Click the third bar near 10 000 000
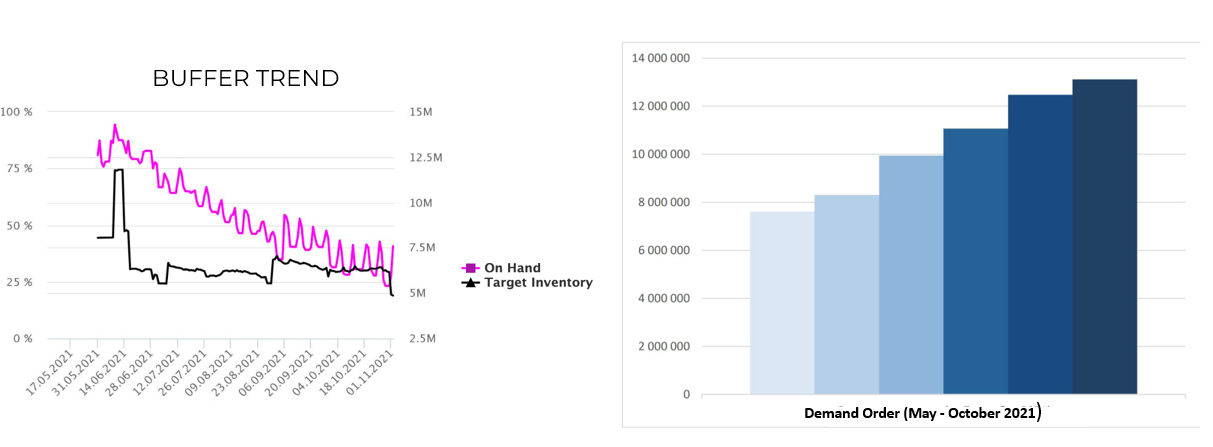 click(x=911, y=274)
